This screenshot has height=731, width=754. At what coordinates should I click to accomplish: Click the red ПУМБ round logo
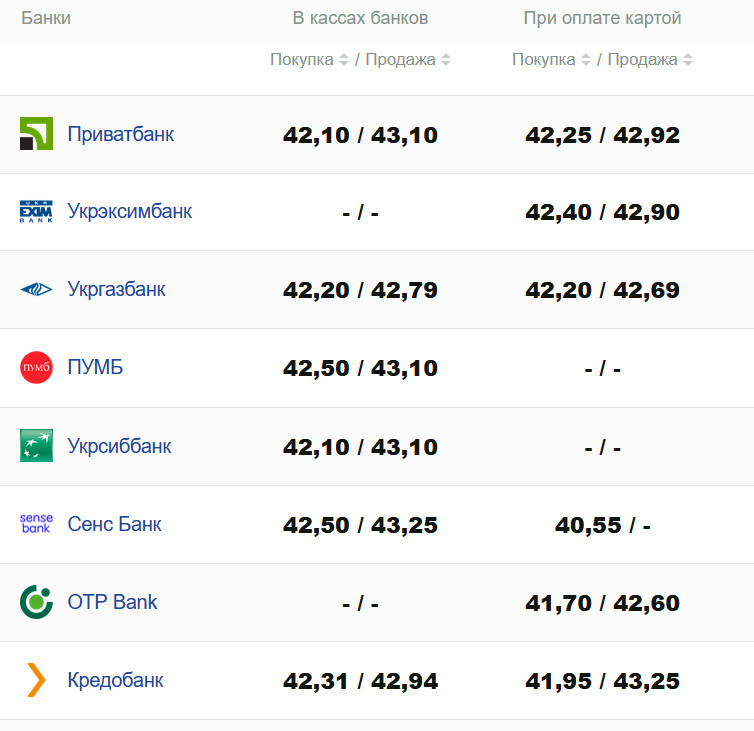click(36, 368)
